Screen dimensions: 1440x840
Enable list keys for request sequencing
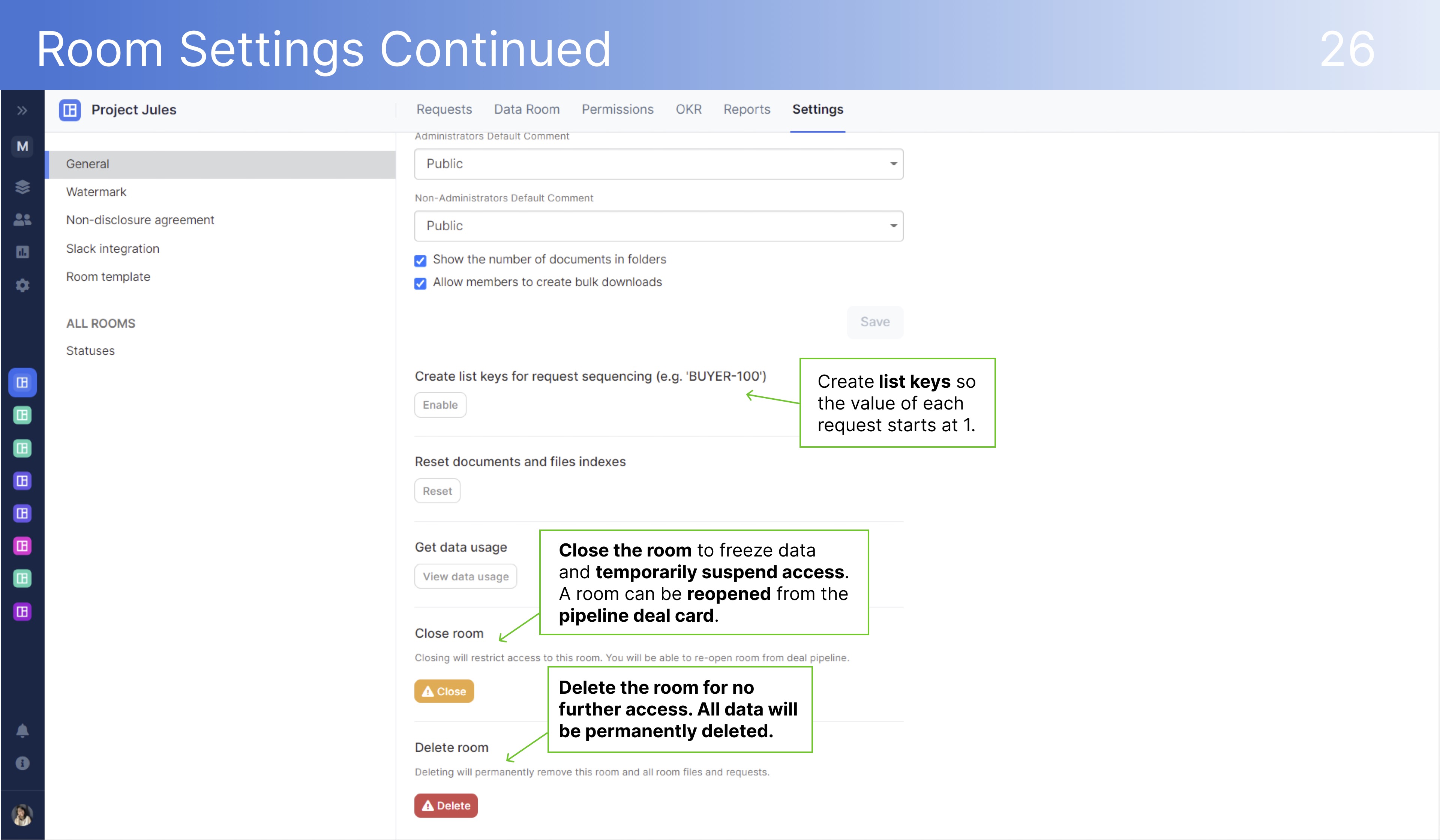point(439,404)
